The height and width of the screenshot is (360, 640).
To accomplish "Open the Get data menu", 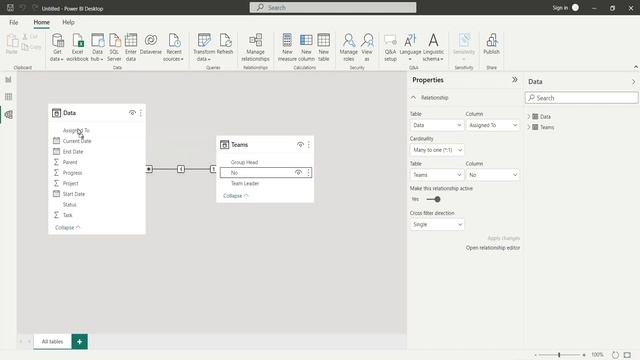I will (57, 47).
